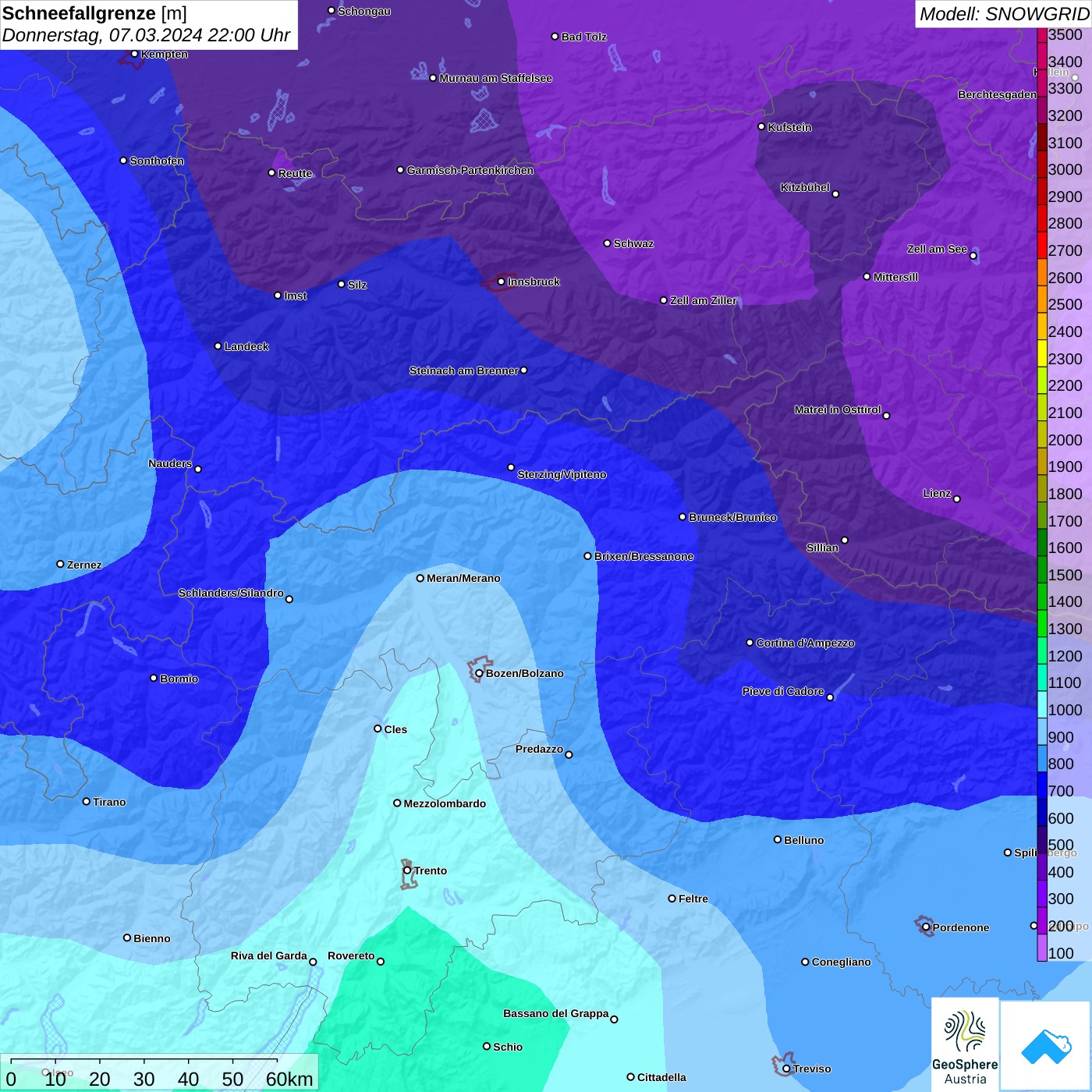The height and width of the screenshot is (1092, 1092).
Task: Click the Conegliano label
Action: [x=841, y=962]
